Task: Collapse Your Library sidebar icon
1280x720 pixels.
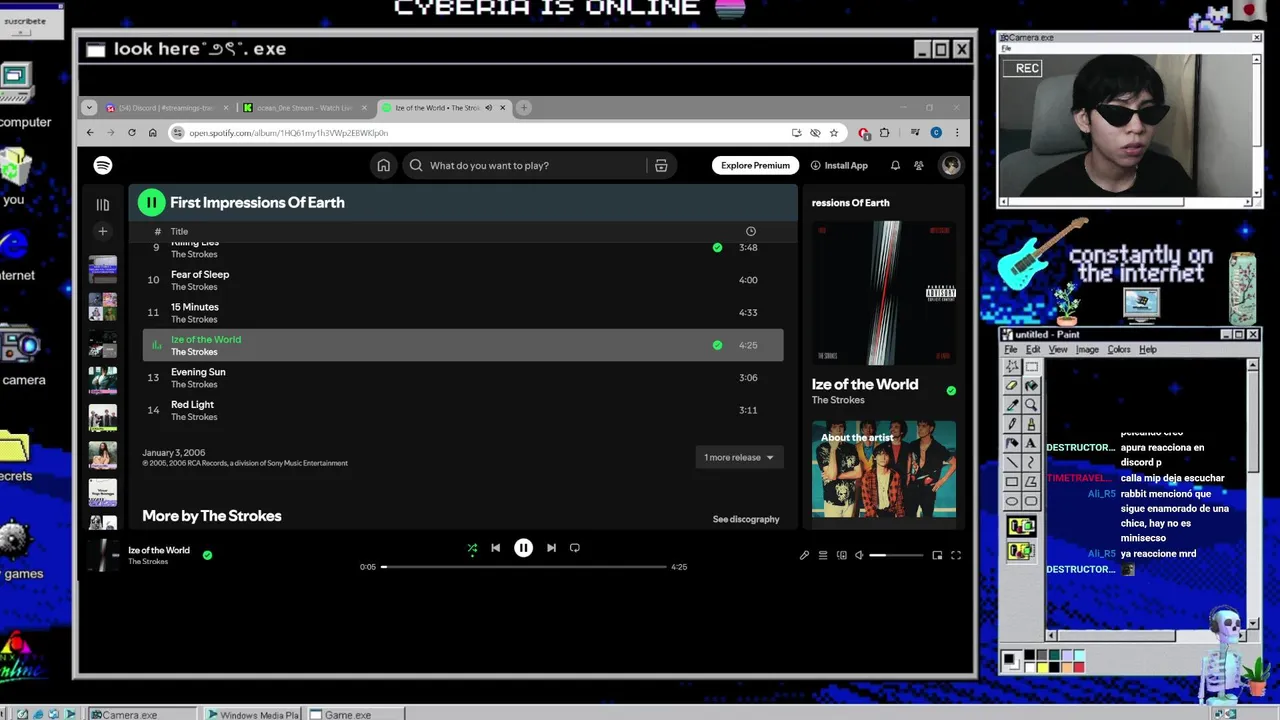Action: [102, 204]
